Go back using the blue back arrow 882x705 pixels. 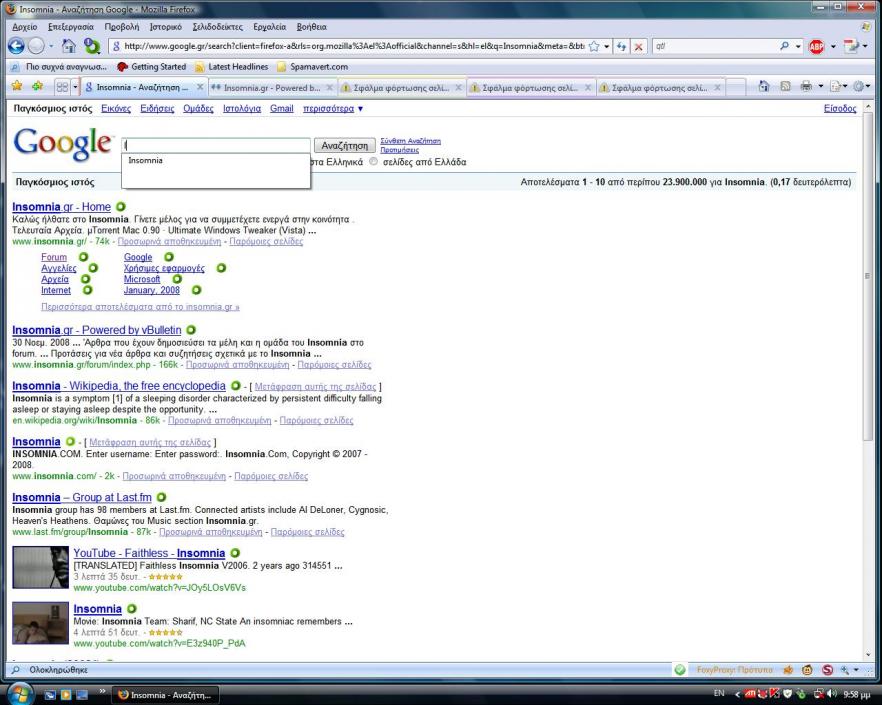click(16, 46)
